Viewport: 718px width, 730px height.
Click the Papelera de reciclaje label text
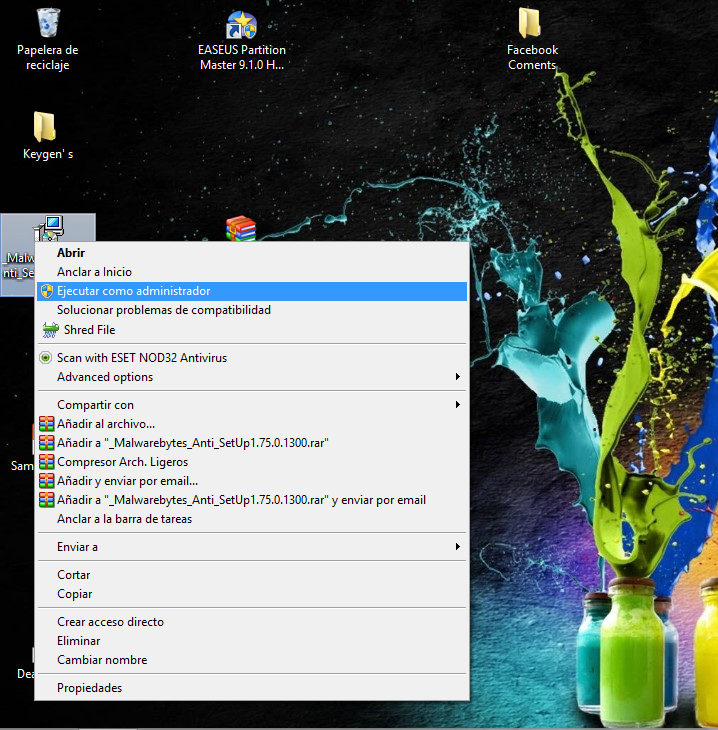tap(47, 57)
